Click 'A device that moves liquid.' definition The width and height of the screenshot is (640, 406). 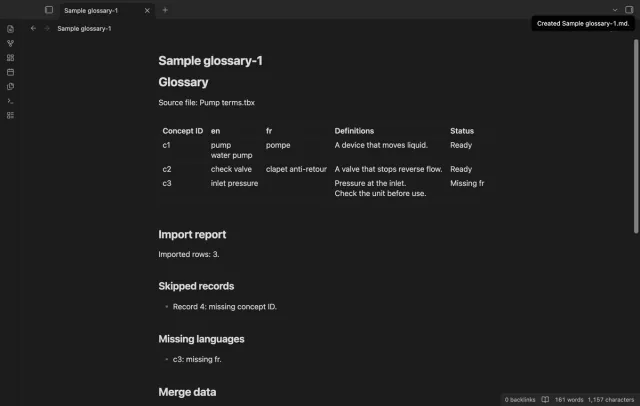coord(381,145)
